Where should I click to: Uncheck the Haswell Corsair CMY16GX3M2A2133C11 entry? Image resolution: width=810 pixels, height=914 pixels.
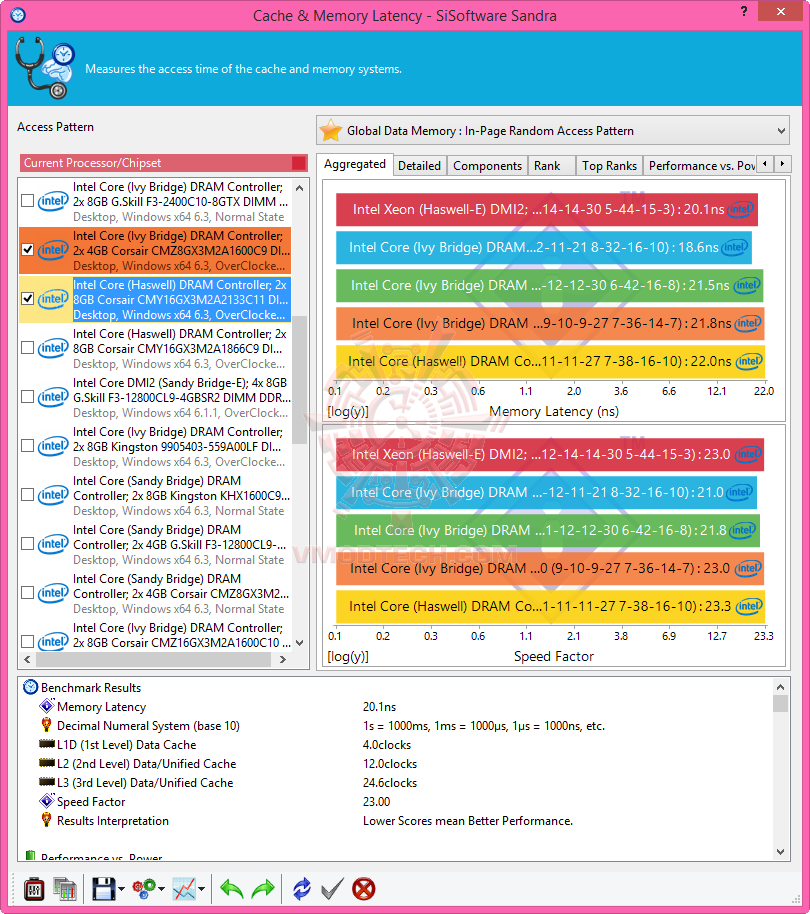pos(27,298)
